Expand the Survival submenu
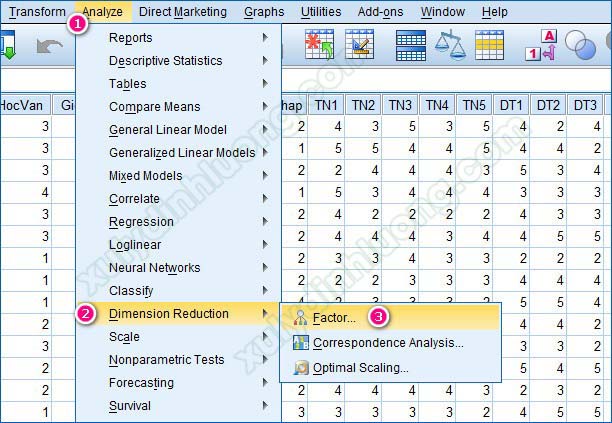The height and width of the screenshot is (423, 612). coord(178,406)
